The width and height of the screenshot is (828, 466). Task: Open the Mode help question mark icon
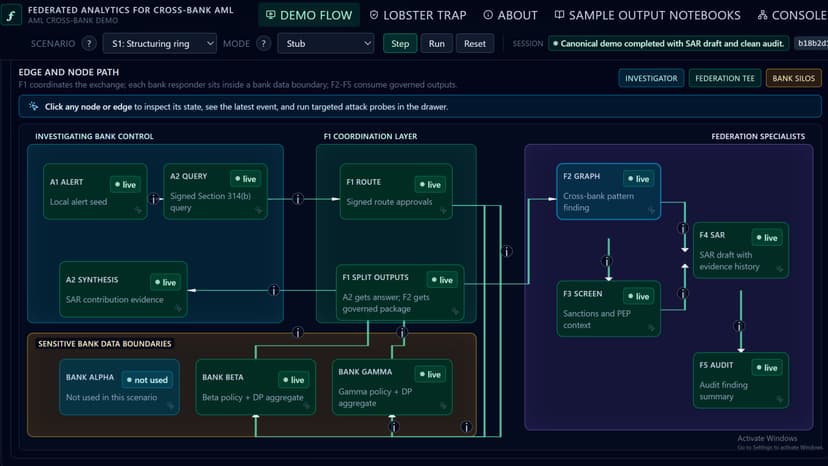(263, 43)
